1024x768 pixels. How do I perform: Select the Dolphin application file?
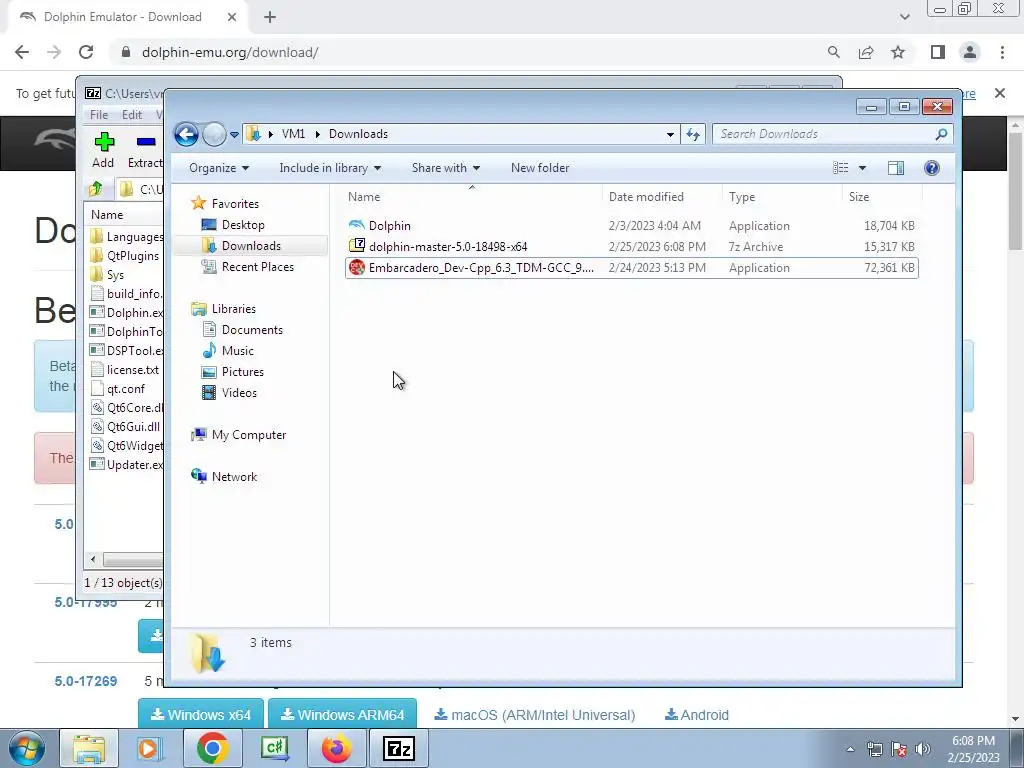click(x=632, y=226)
